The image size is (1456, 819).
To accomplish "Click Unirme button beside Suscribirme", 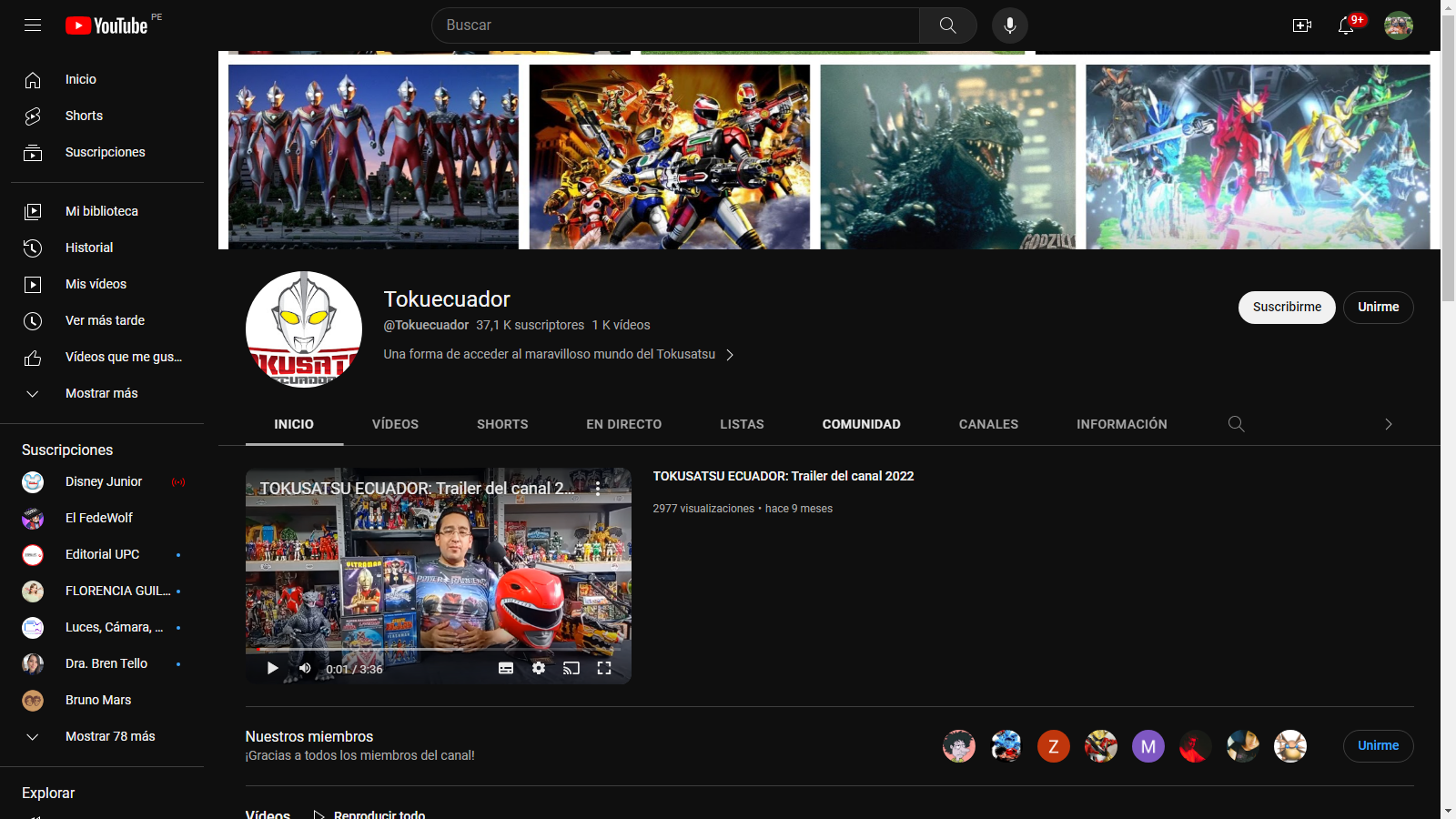I will (1379, 308).
